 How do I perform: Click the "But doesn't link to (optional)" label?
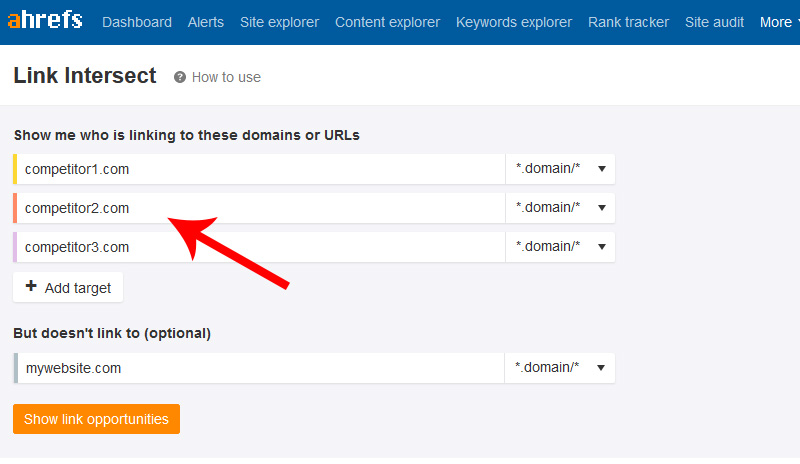click(x=112, y=333)
